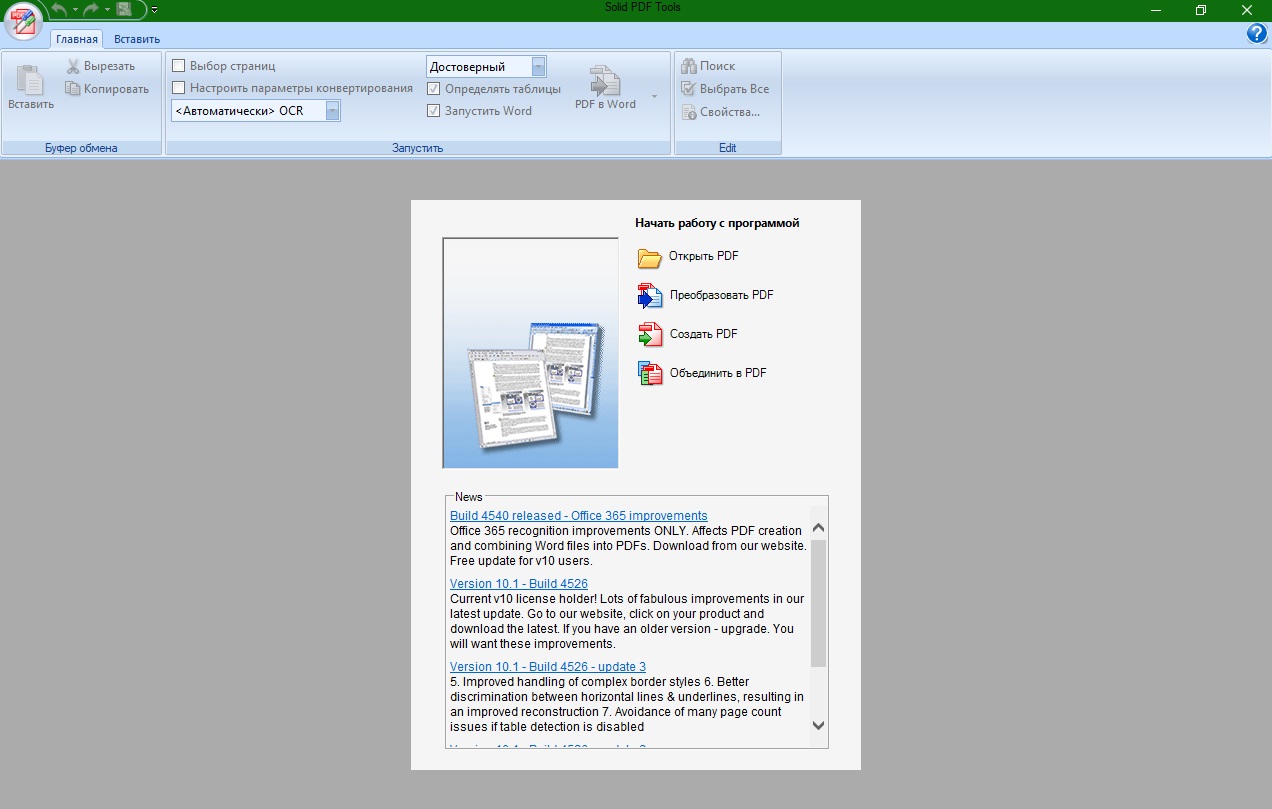Image resolution: width=1272 pixels, height=809 pixels.
Task: Click the Преобразовать PDF icon
Action: 650,296
